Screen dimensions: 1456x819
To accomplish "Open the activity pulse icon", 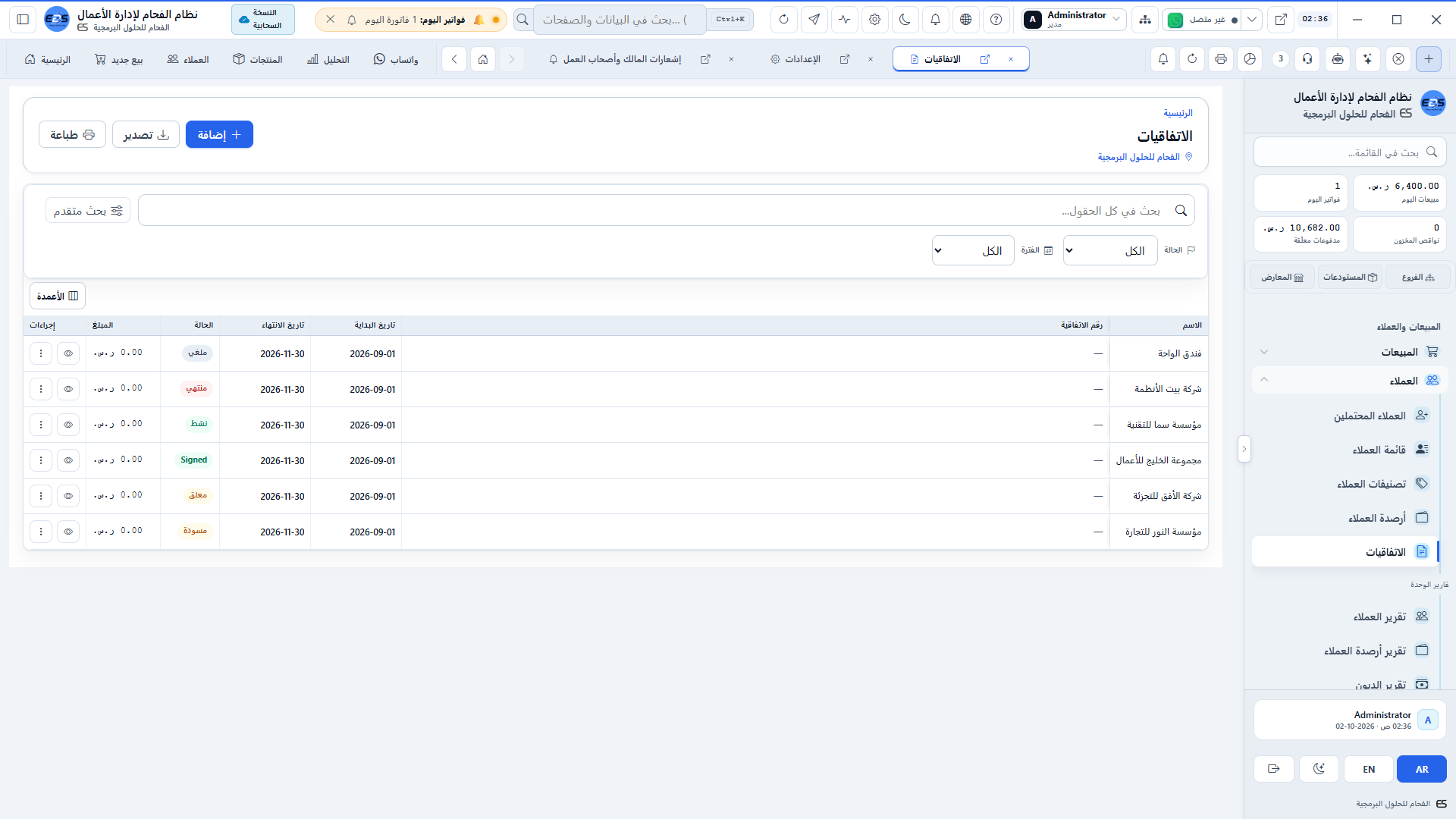I will [x=845, y=20].
